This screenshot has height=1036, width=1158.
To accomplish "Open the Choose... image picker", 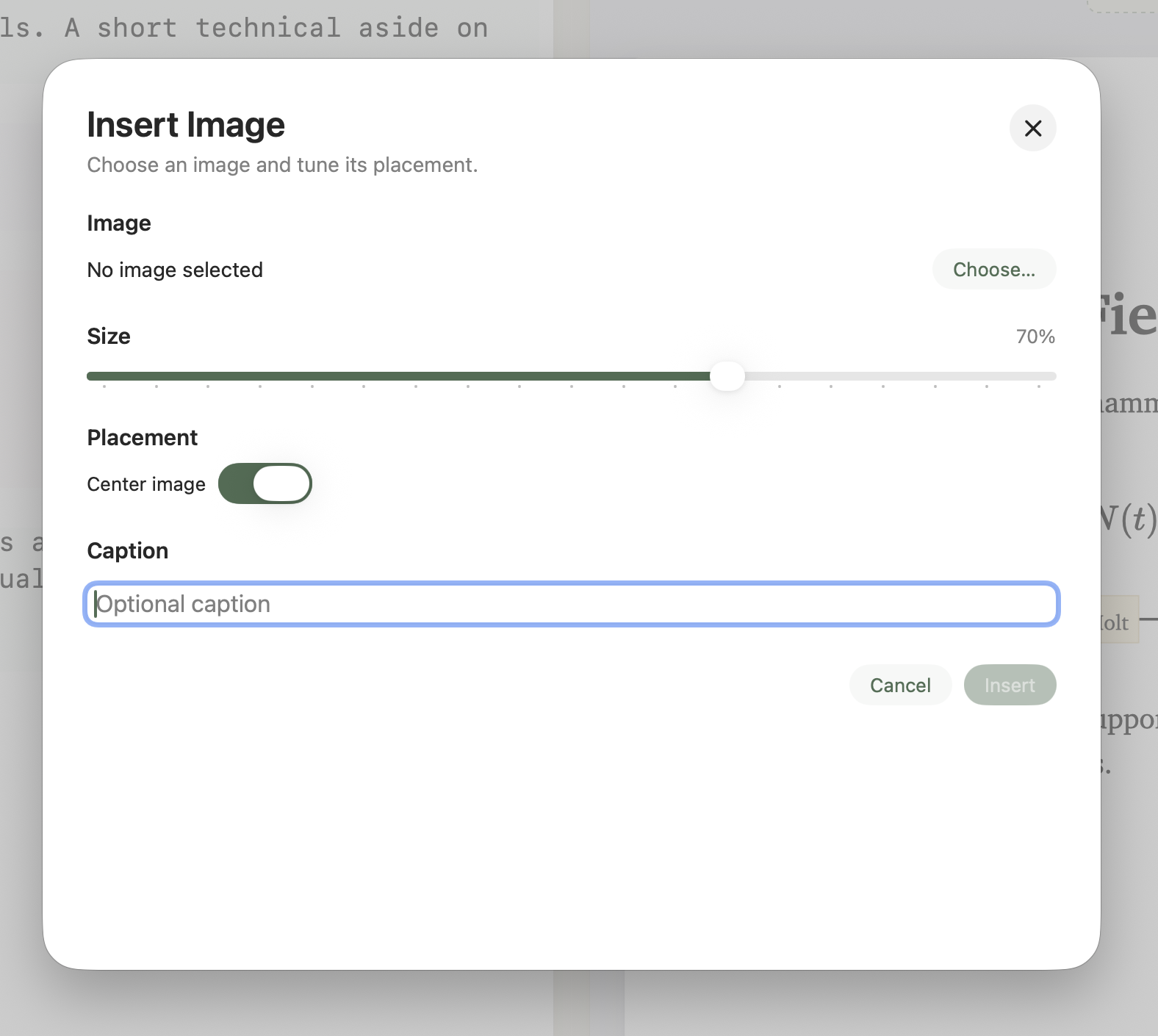I will pos(994,269).
